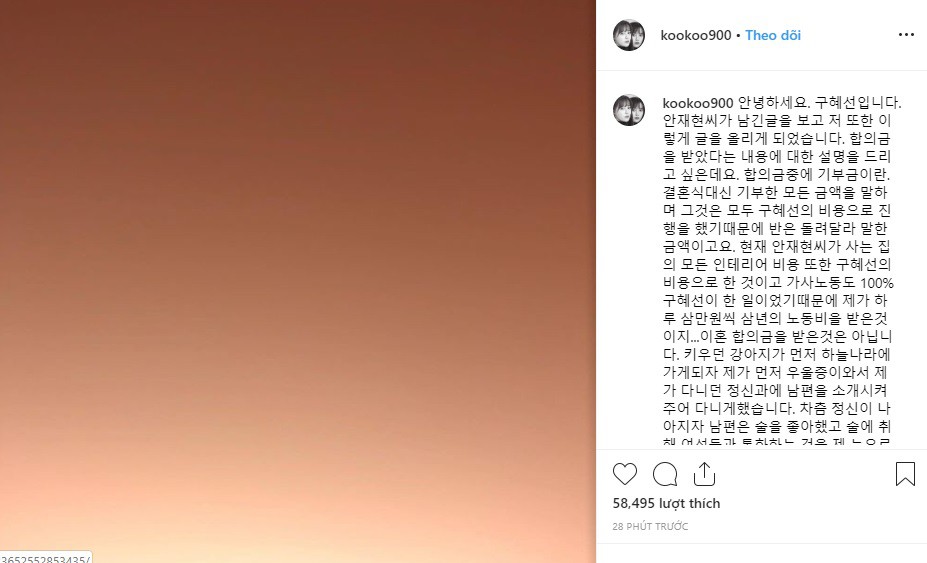Click the sunset gradient post photo
927x563 pixels.
[298, 282]
